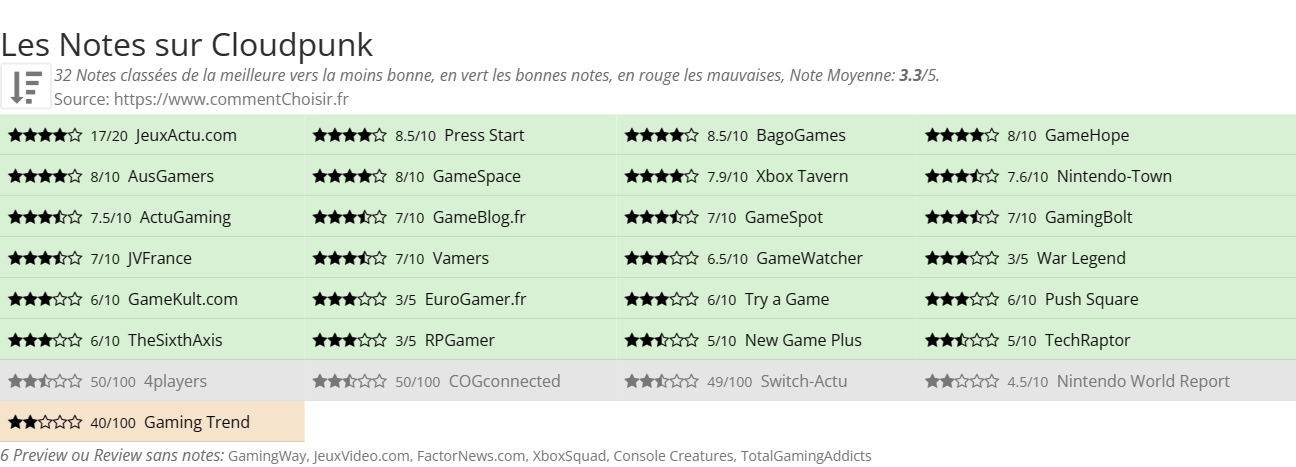Click the stars next to 4players
The height and width of the screenshot is (467, 1296).
[x=45, y=381]
